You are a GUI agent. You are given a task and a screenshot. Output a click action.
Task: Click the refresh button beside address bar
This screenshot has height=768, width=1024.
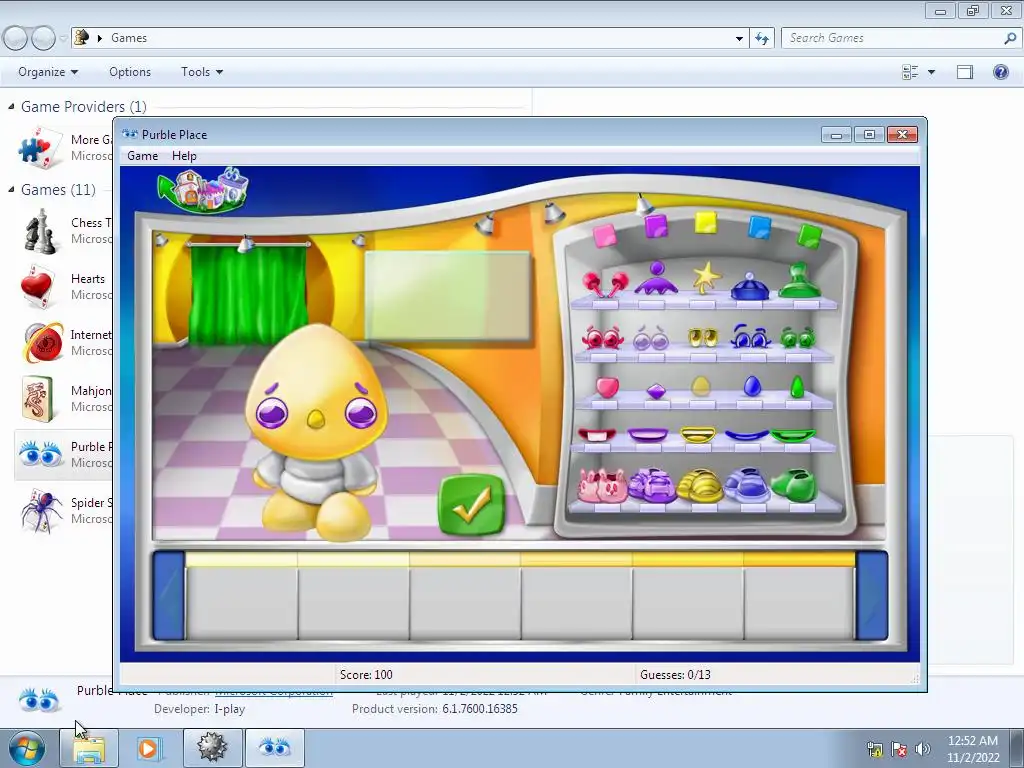coord(761,38)
